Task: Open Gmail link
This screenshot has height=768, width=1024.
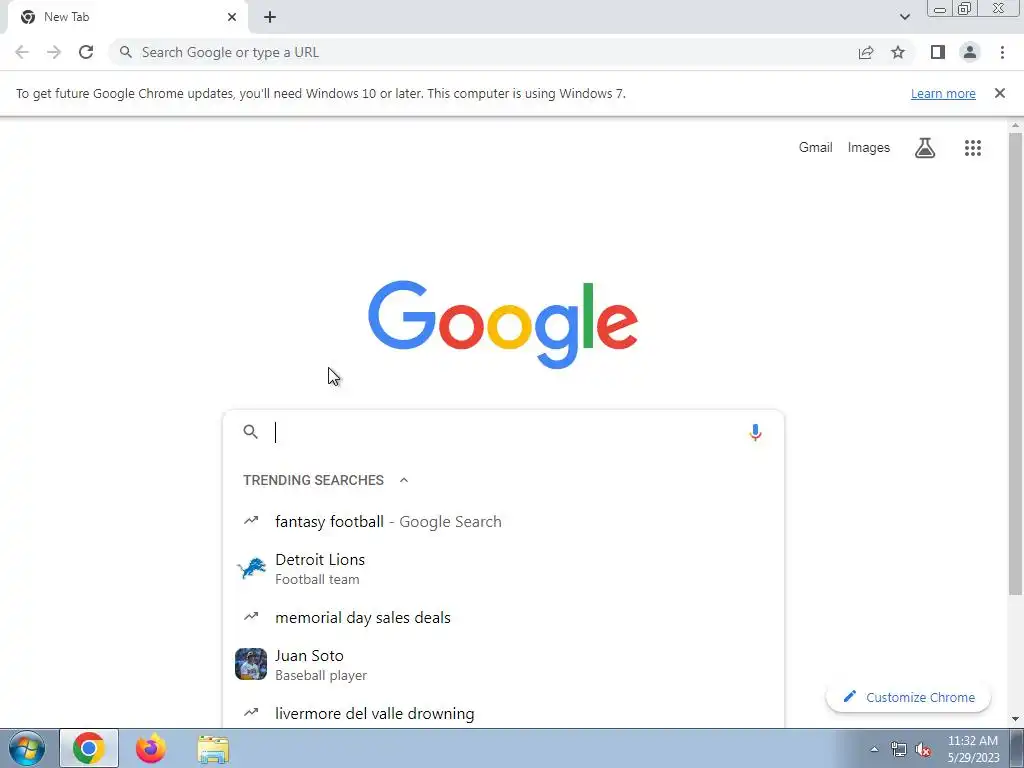Action: pyautogui.click(x=816, y=148)
